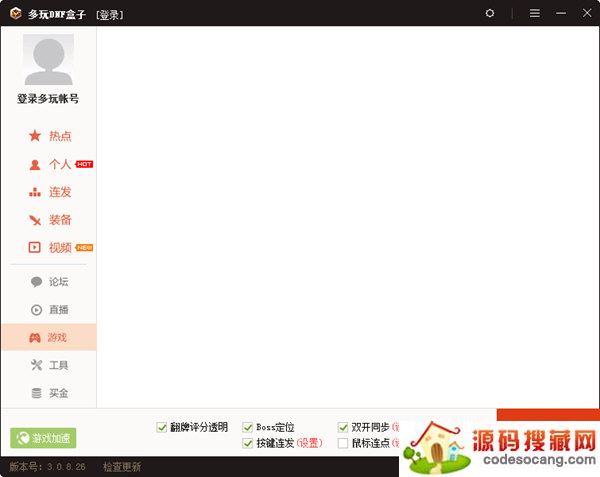Minimize the 多玩DNF盒子 window
The height and width of the screenshot is (477, 600).
561,13
